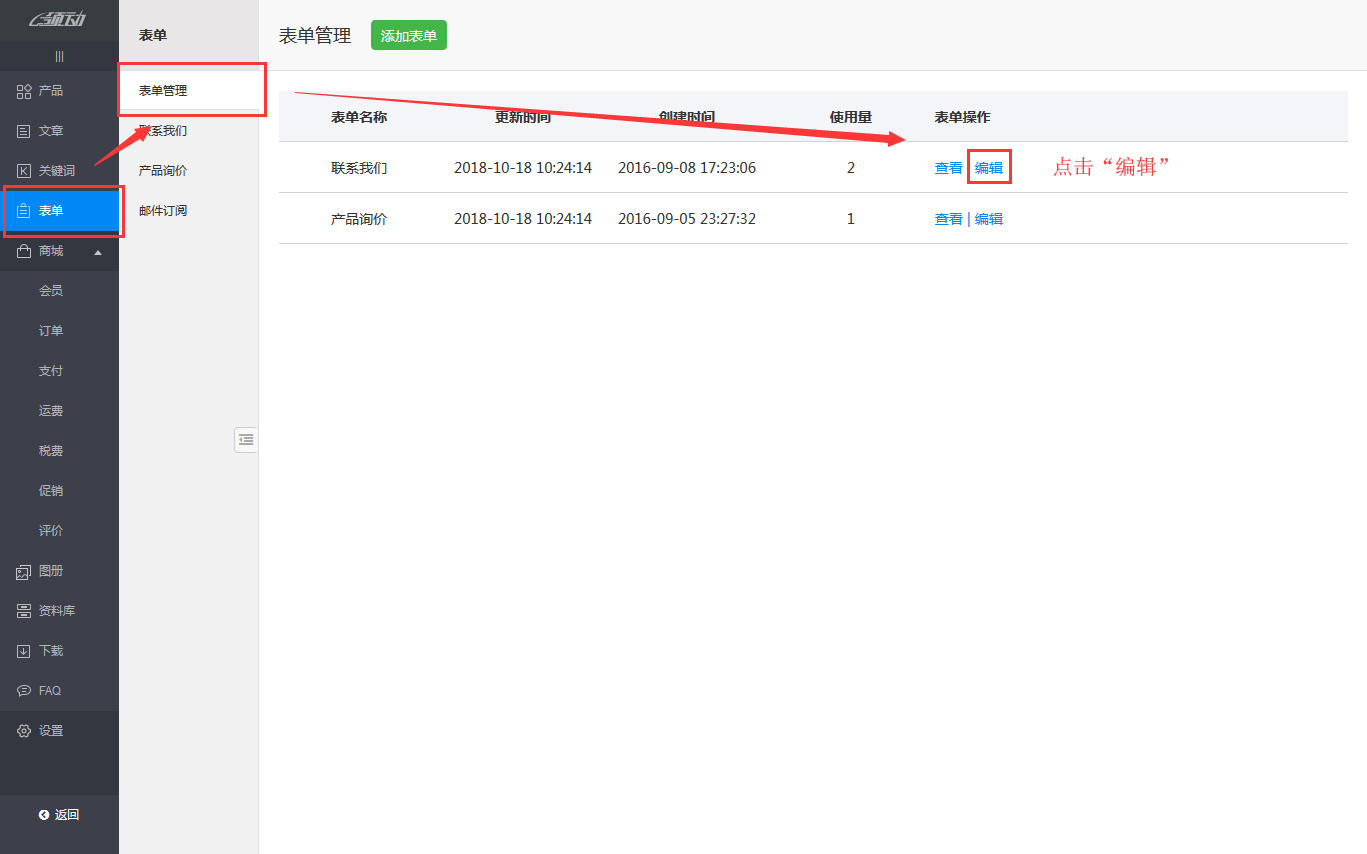This screenshot has width=1367, height=854.
Task: Click the FAQ speech bubble icon
Action: click(24, 691)
